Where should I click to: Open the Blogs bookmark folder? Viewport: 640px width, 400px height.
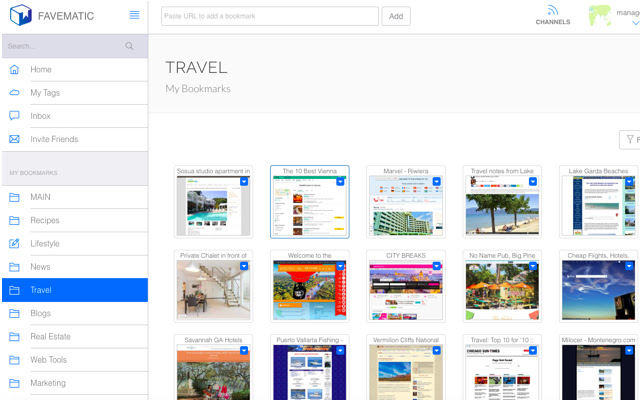[x=75, y=313]
